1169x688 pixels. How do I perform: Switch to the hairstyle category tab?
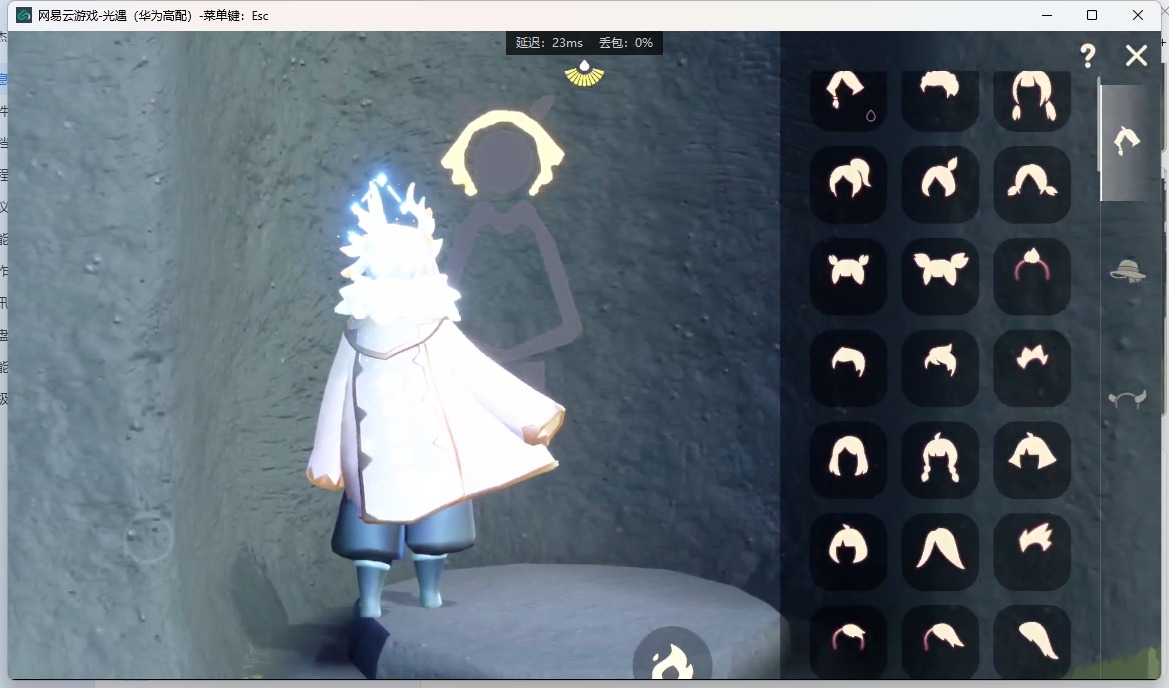click(x=1127, y=140)
